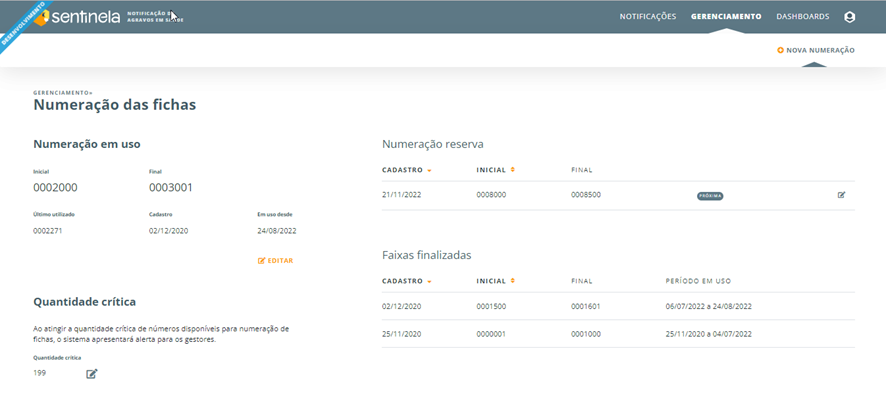Select finished range final 0001601

pos(586,306)
